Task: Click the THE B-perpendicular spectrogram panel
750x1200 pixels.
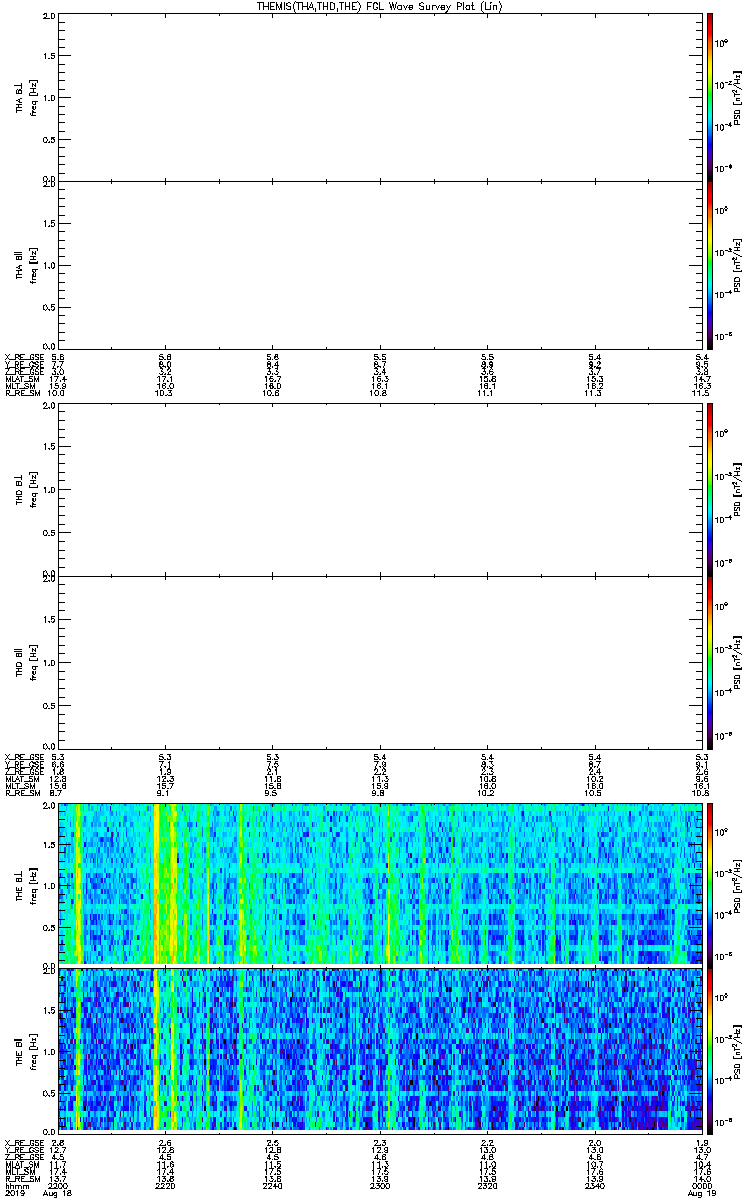Action: point(380,882)
